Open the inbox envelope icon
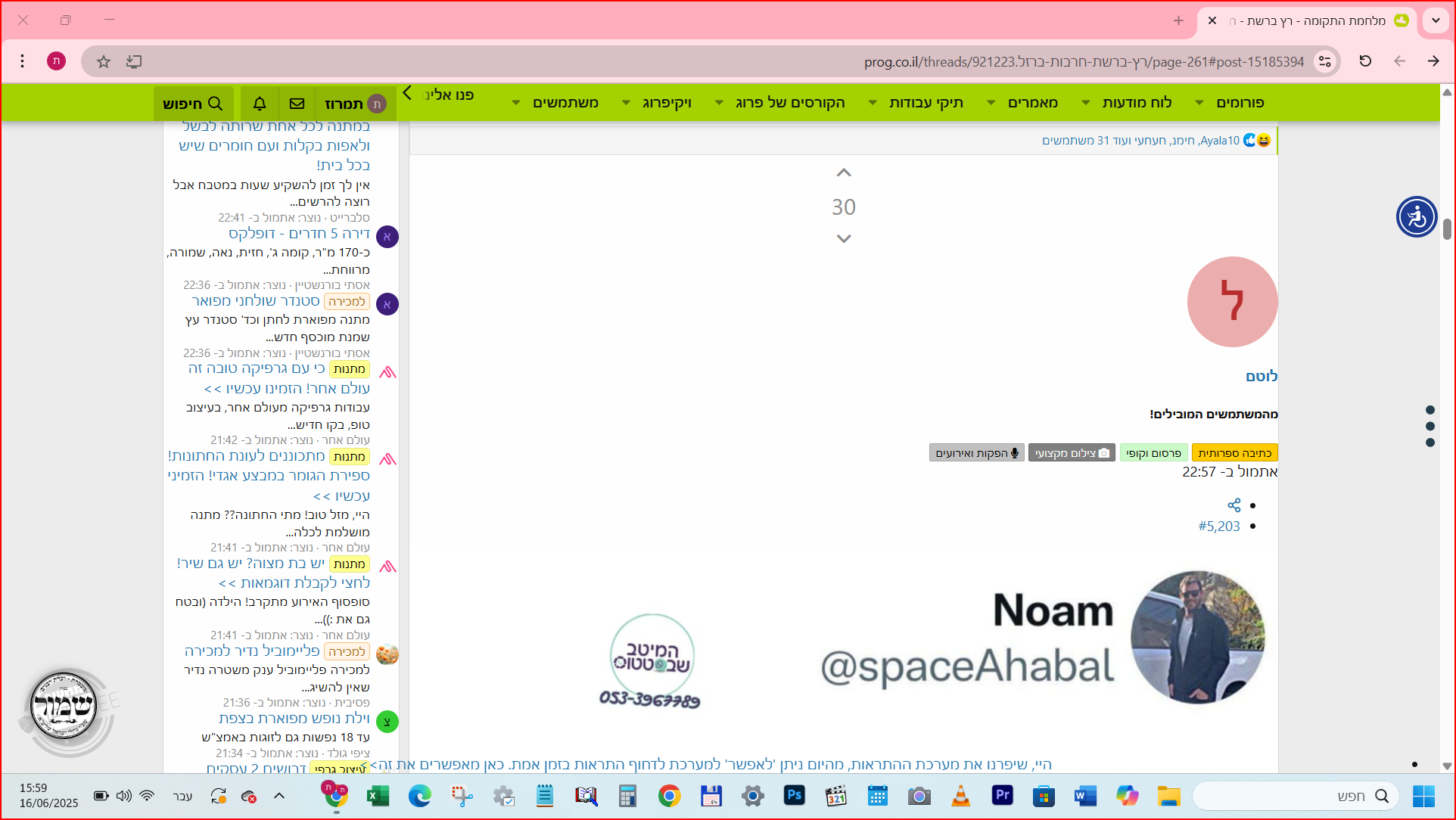 [x=297, y=104]
